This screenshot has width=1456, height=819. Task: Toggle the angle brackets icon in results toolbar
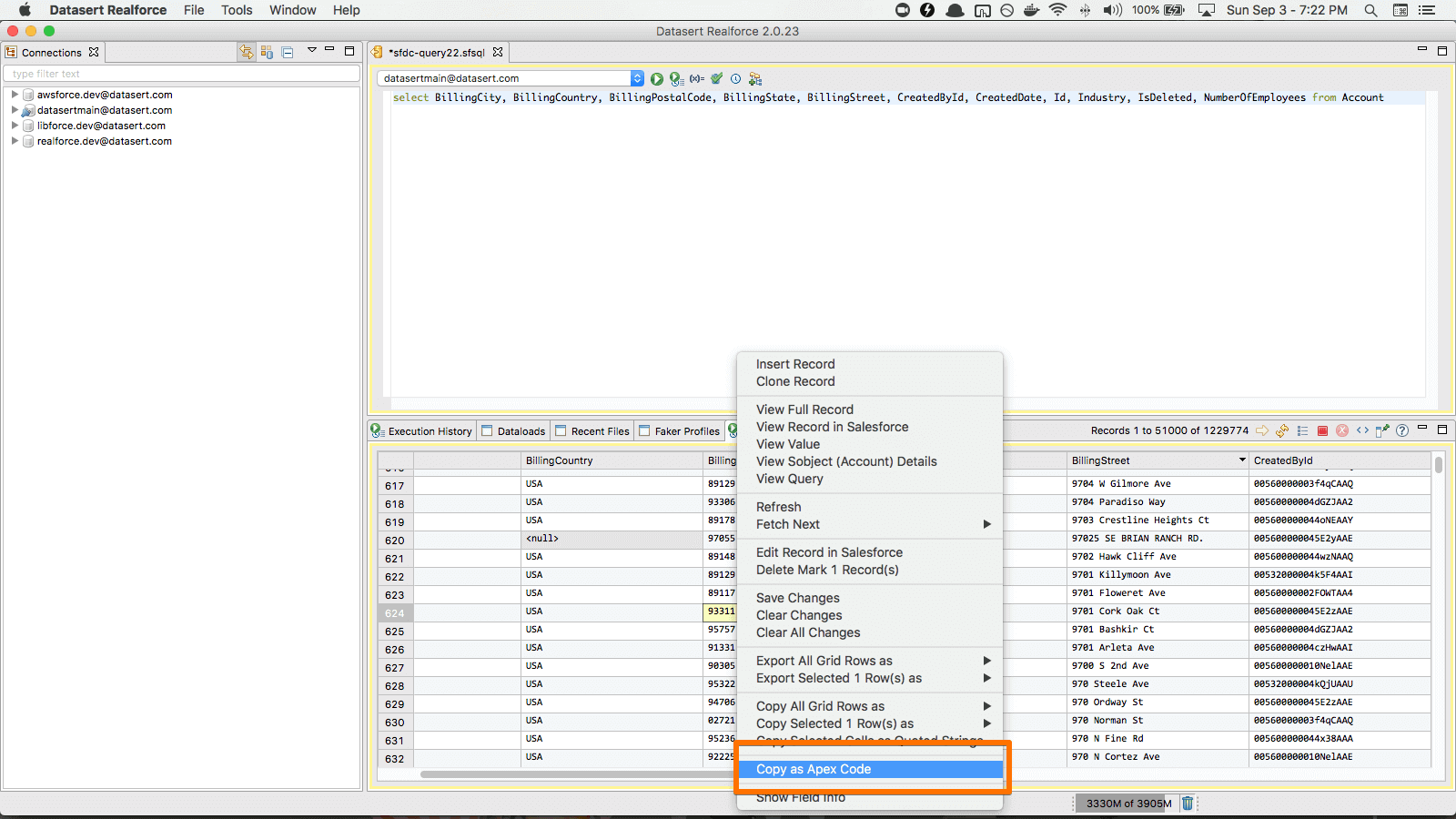pyautogui.click(x=1362, y=431)
